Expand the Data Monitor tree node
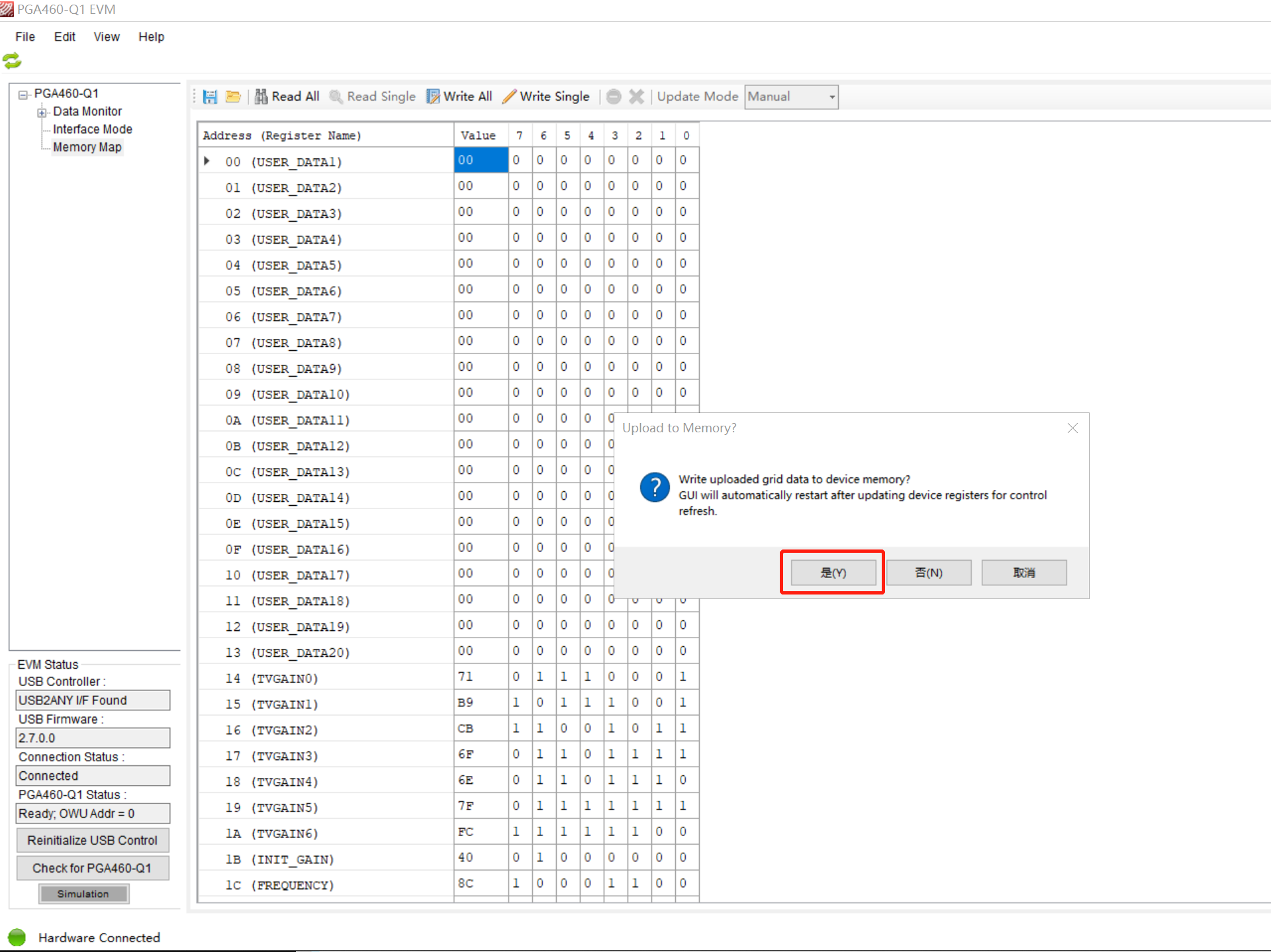Viewport: 1271px width, 952px height. (42, 112)
